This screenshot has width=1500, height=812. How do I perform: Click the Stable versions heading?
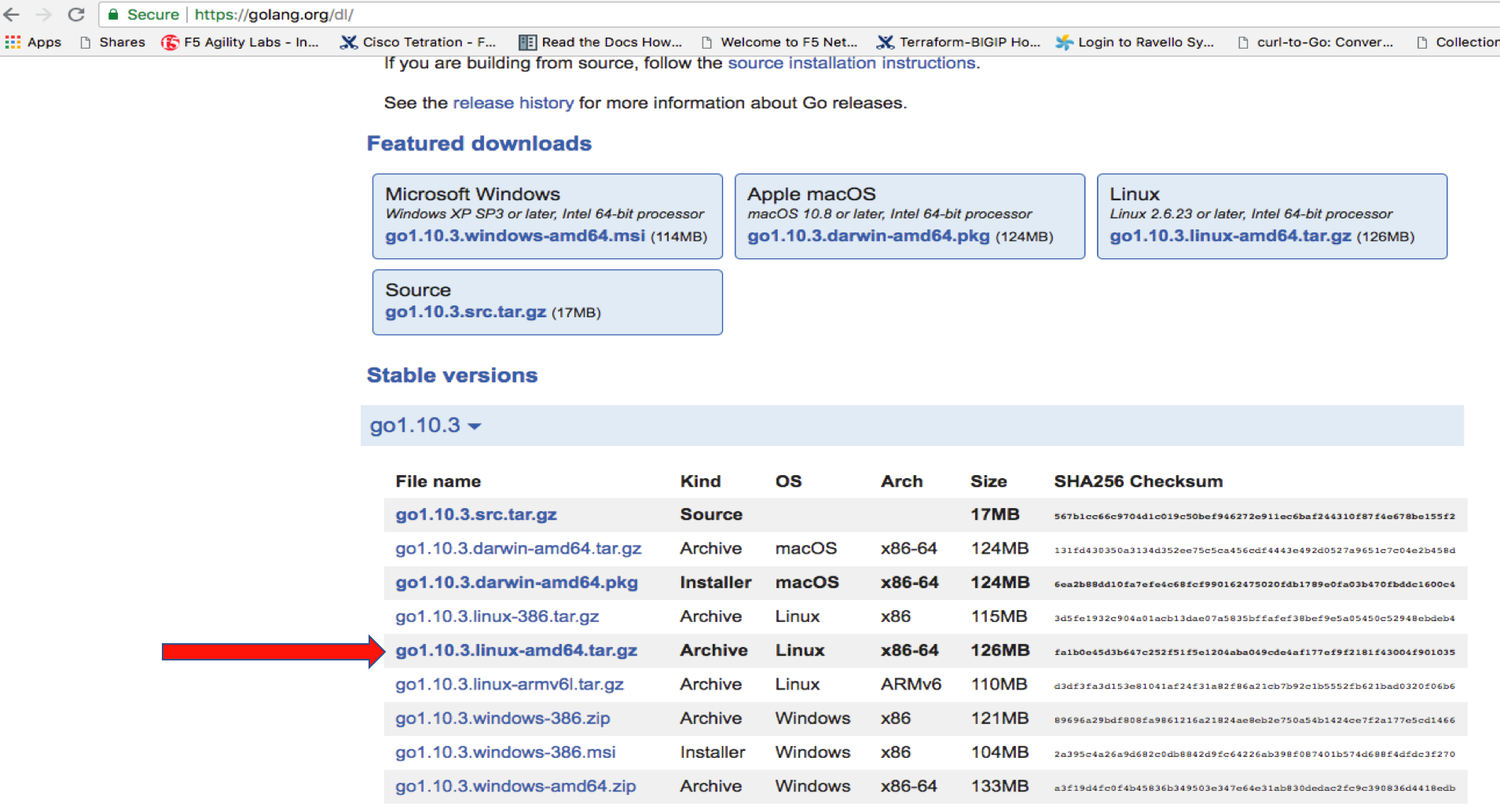point(453,375)
